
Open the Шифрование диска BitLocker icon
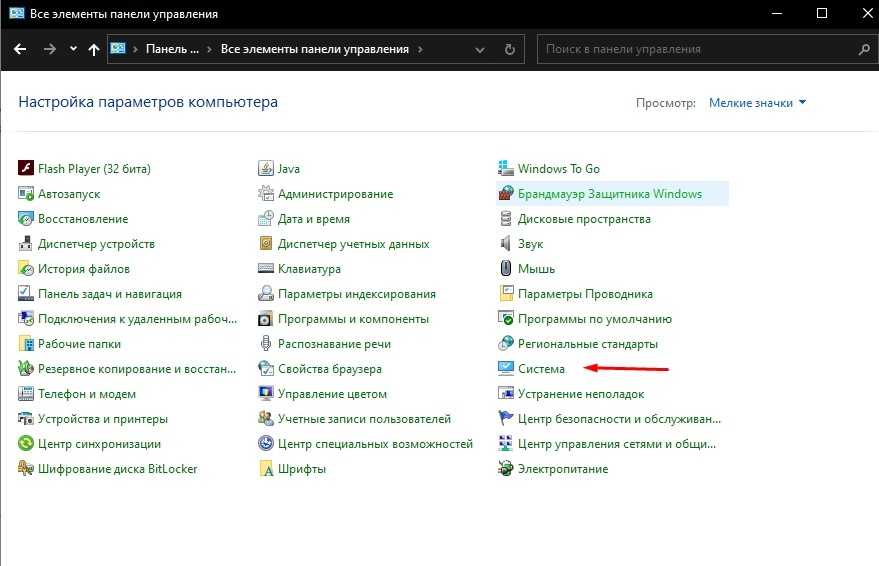[x=27, y=469]
